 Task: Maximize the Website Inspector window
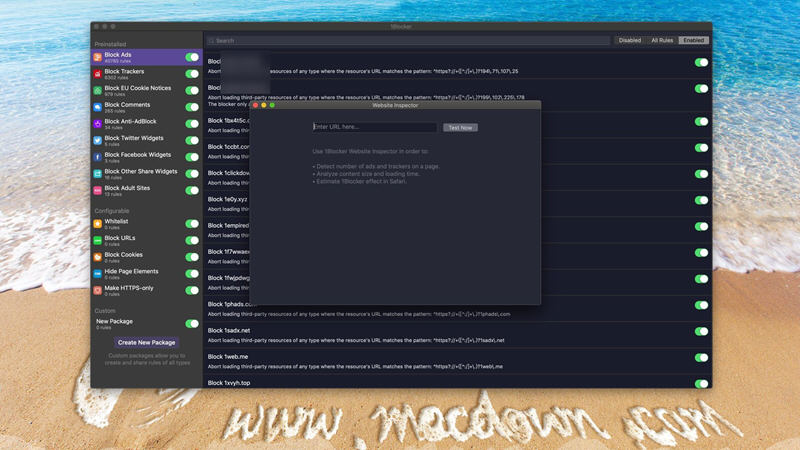point(272,105)
